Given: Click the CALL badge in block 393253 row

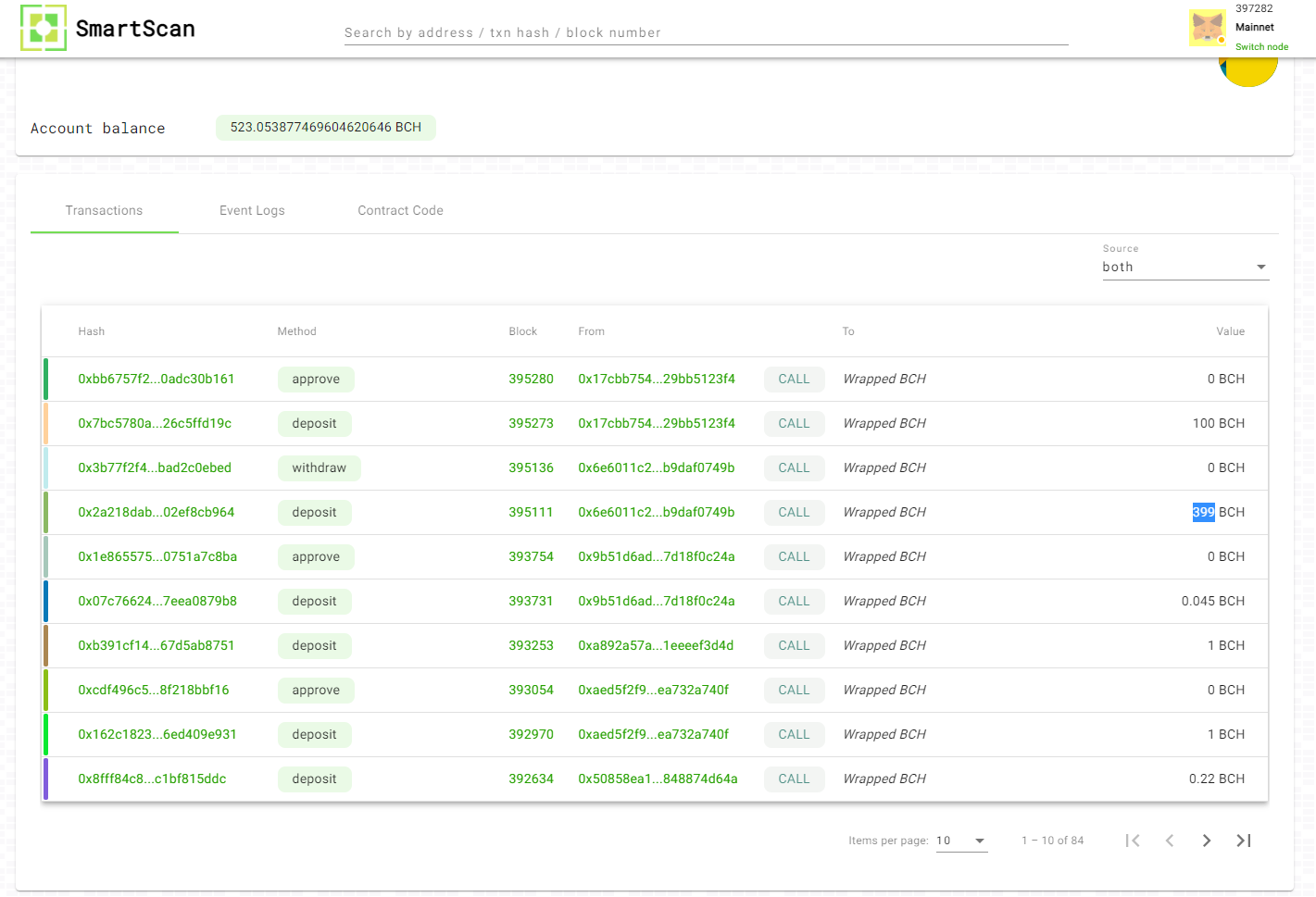Looking at the screenshot, I should (795, 646).
